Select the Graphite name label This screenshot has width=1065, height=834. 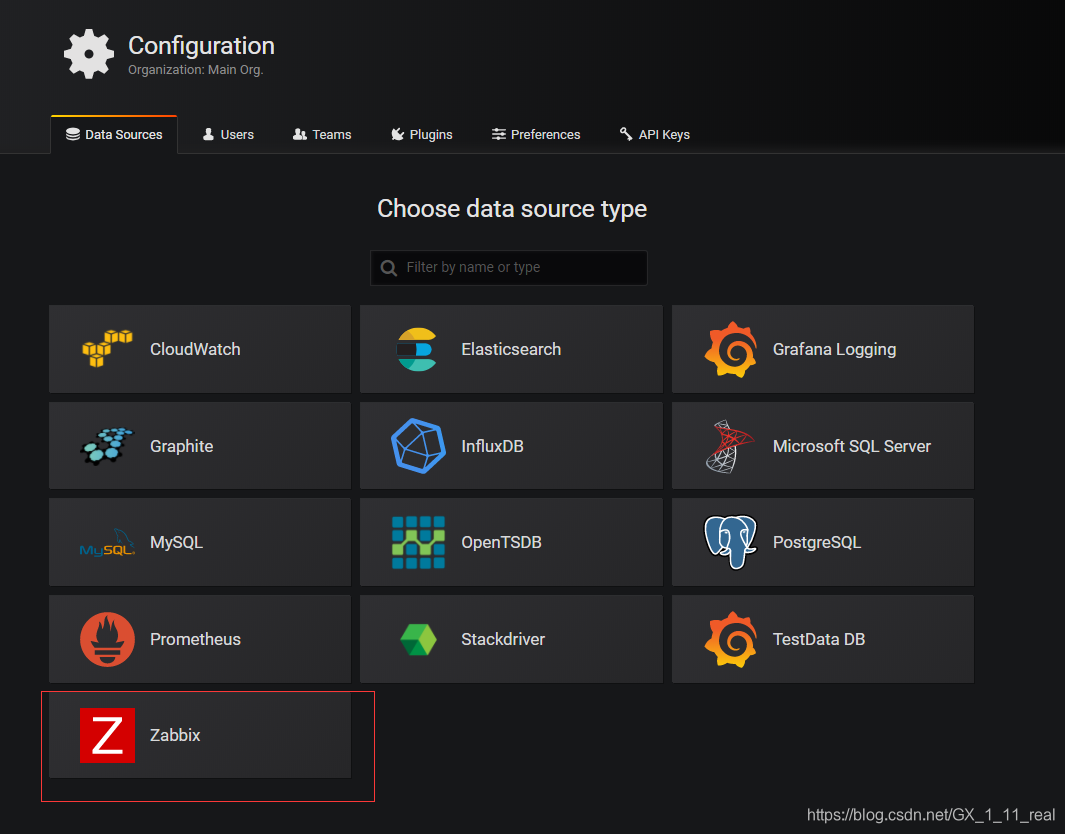tap(181, 446)
